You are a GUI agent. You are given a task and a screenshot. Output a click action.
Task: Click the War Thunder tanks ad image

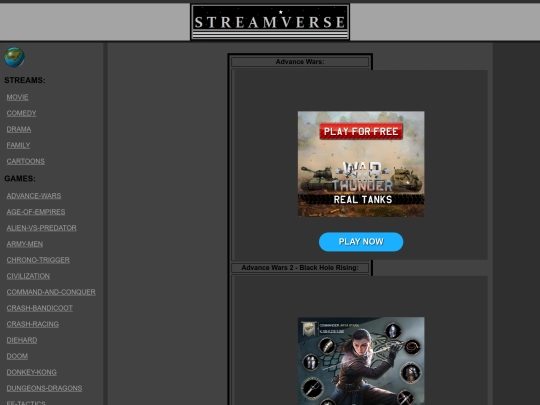(x=361, y=164)
